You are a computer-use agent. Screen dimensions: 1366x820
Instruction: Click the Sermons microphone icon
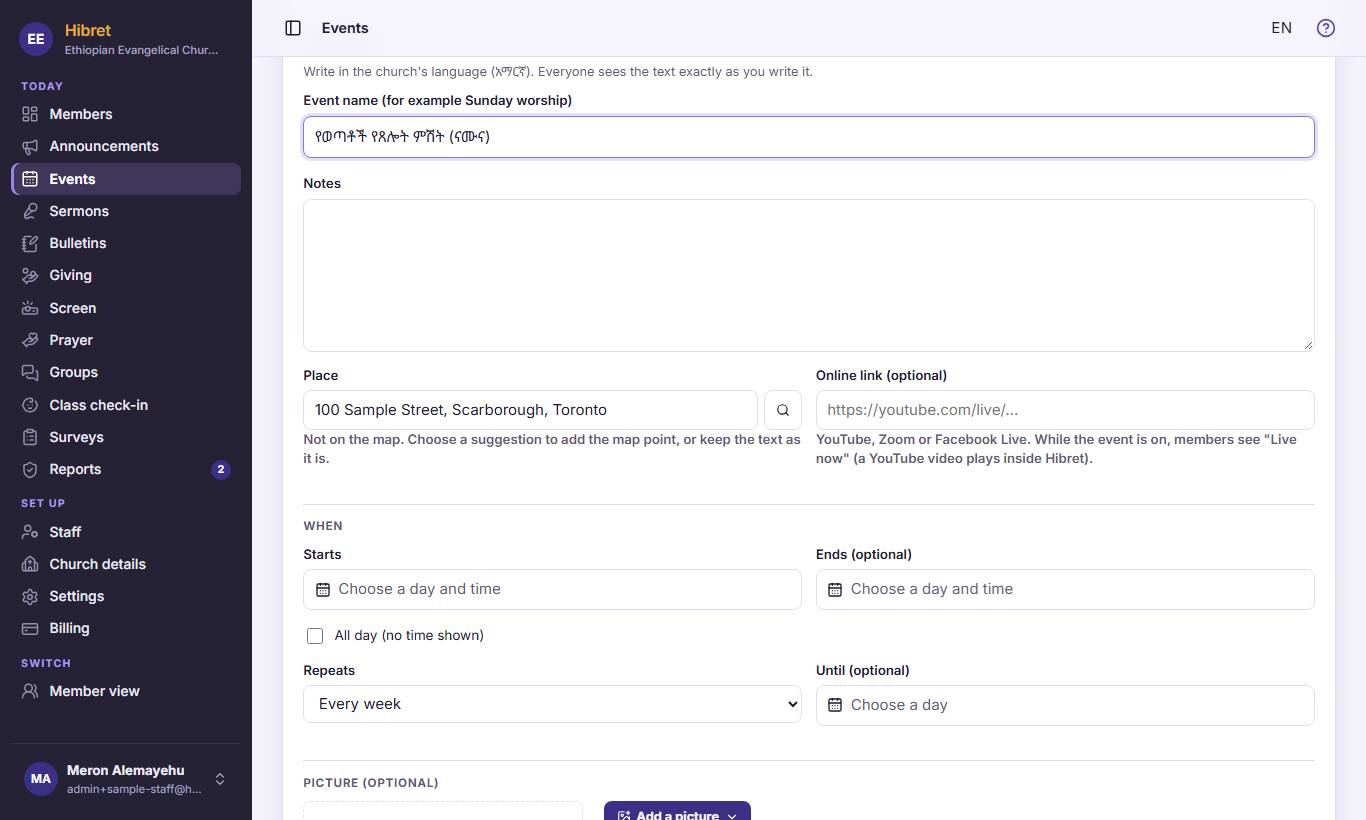pos(30,211)
